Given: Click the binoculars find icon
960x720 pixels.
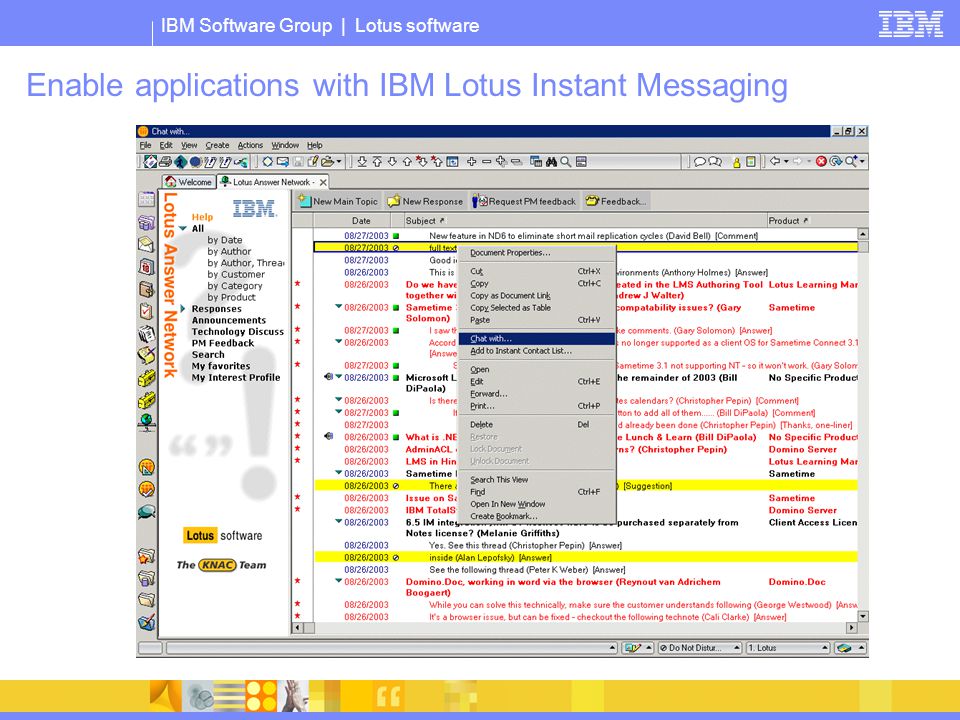Looking at the screenshot, I should (x=551, y=162).
